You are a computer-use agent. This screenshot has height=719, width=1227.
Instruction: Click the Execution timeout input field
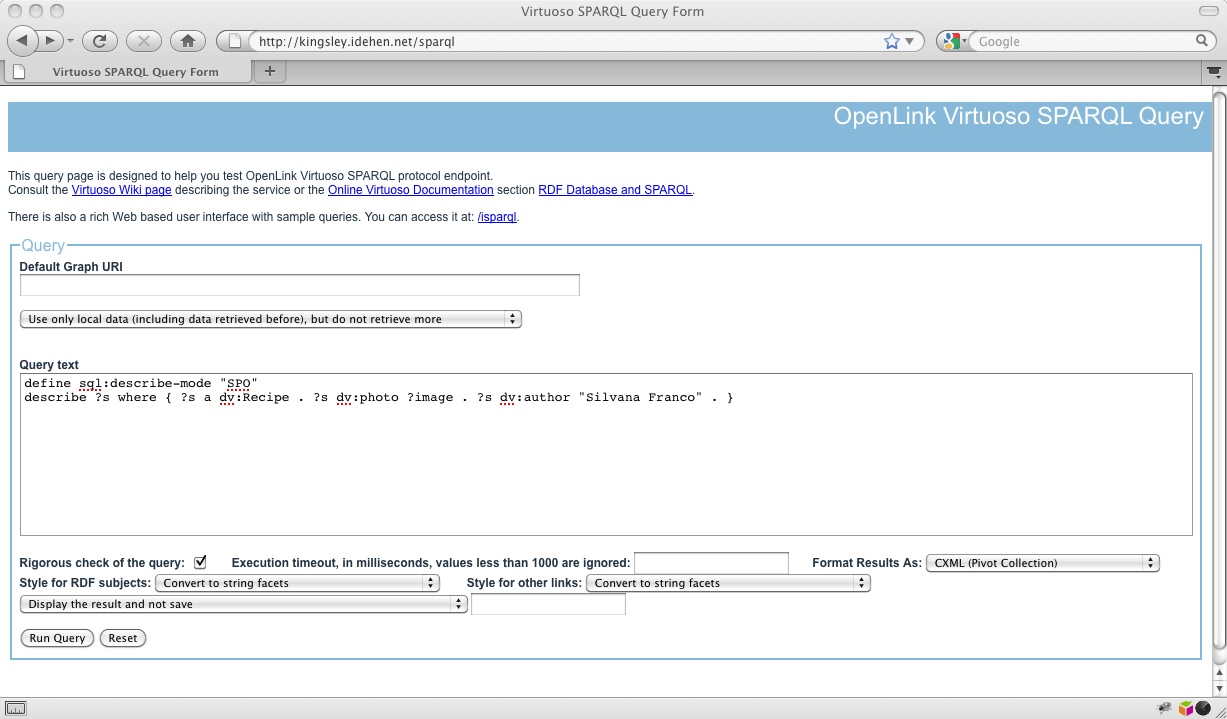(x=711, y=563)
